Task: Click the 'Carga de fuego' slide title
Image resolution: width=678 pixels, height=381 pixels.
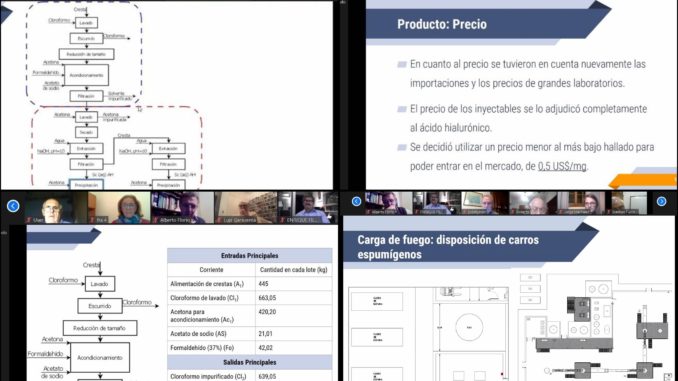Action: [448, 247]
